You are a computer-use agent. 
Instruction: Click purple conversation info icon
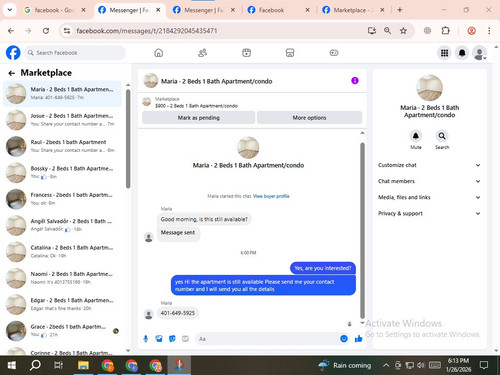(x=355, y=81)
